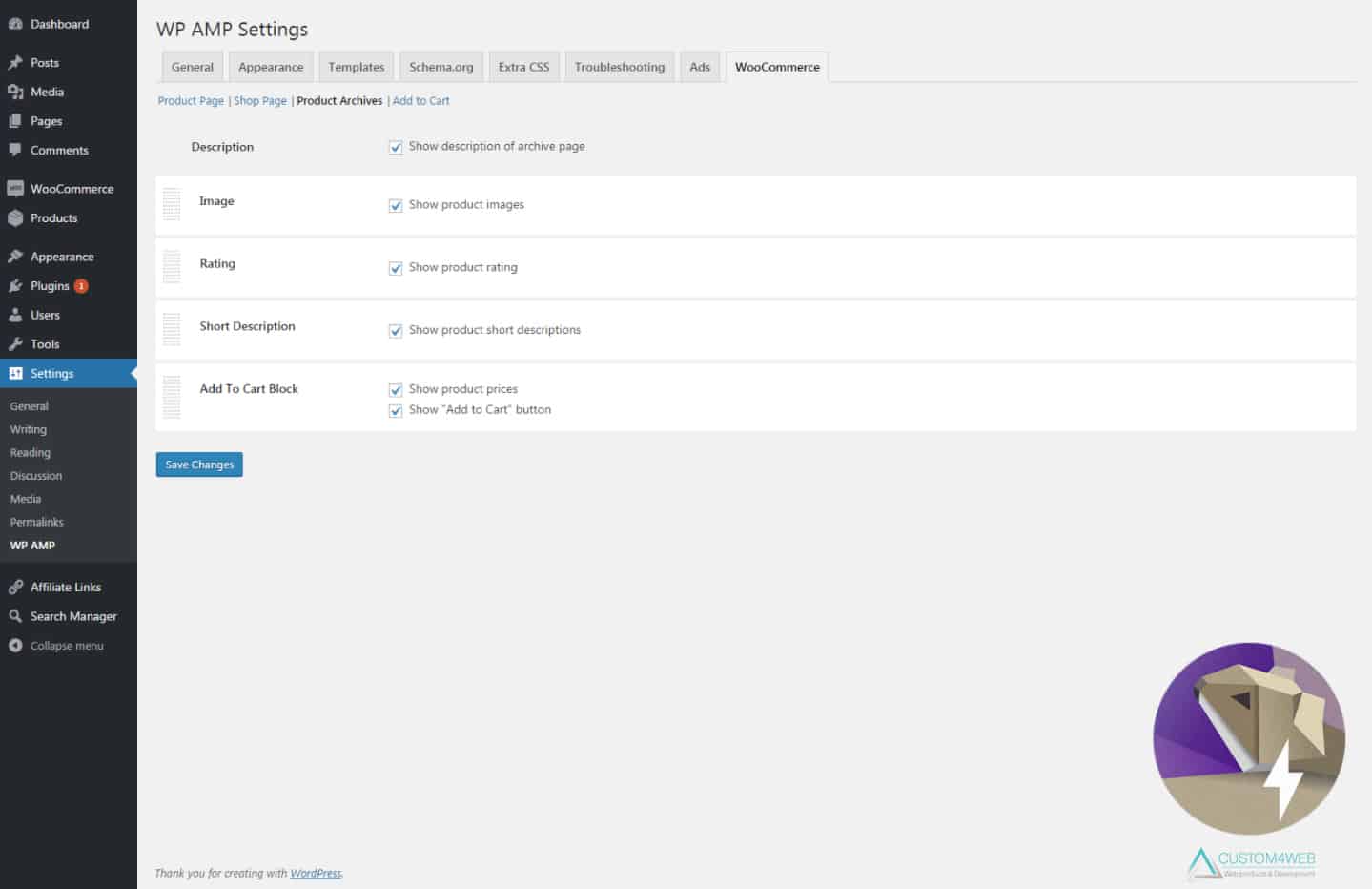Open the Shop Page sub-section

click(x=260, y=100)
